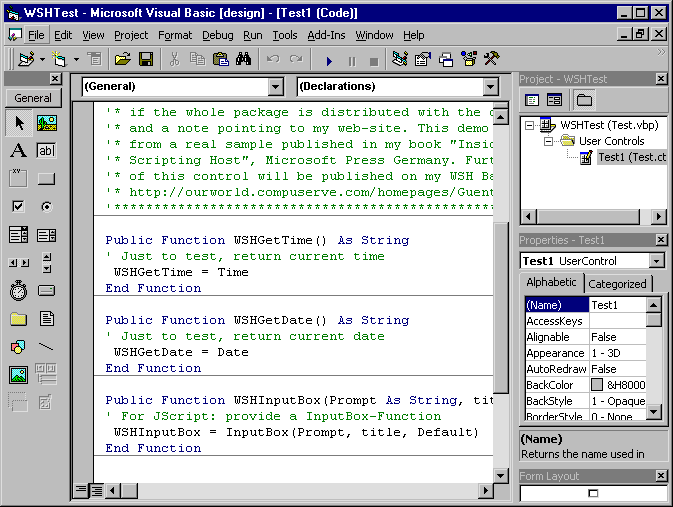
Task: Toggle Folders in the Project explorer
Action: (584, 100)
